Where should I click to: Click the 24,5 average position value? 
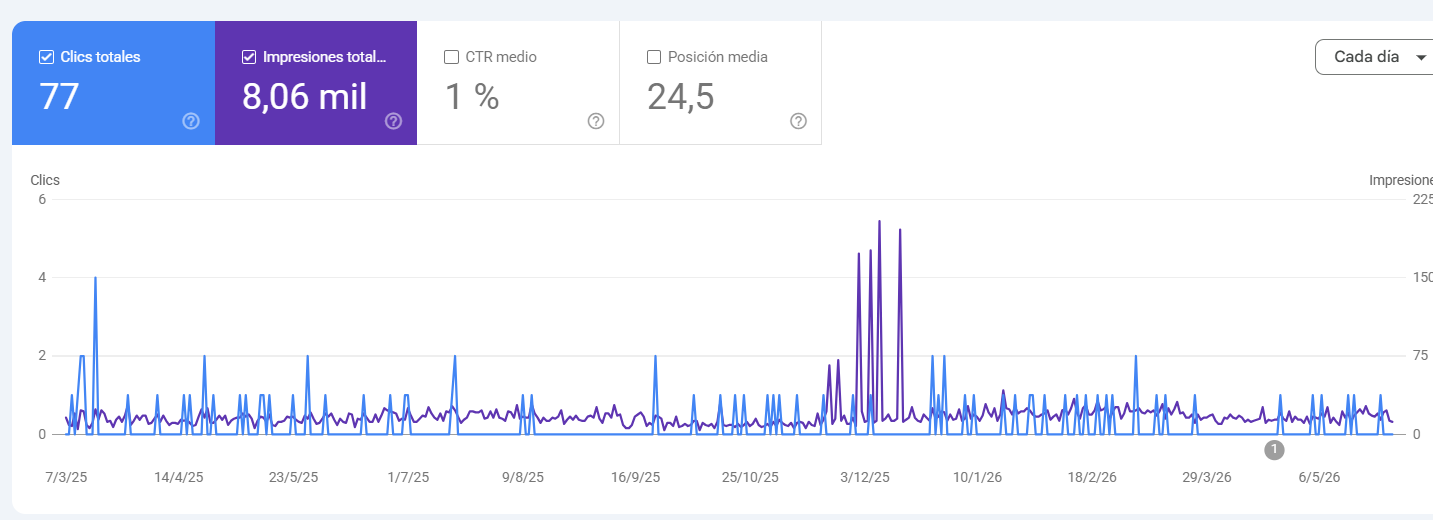[680, 97]
